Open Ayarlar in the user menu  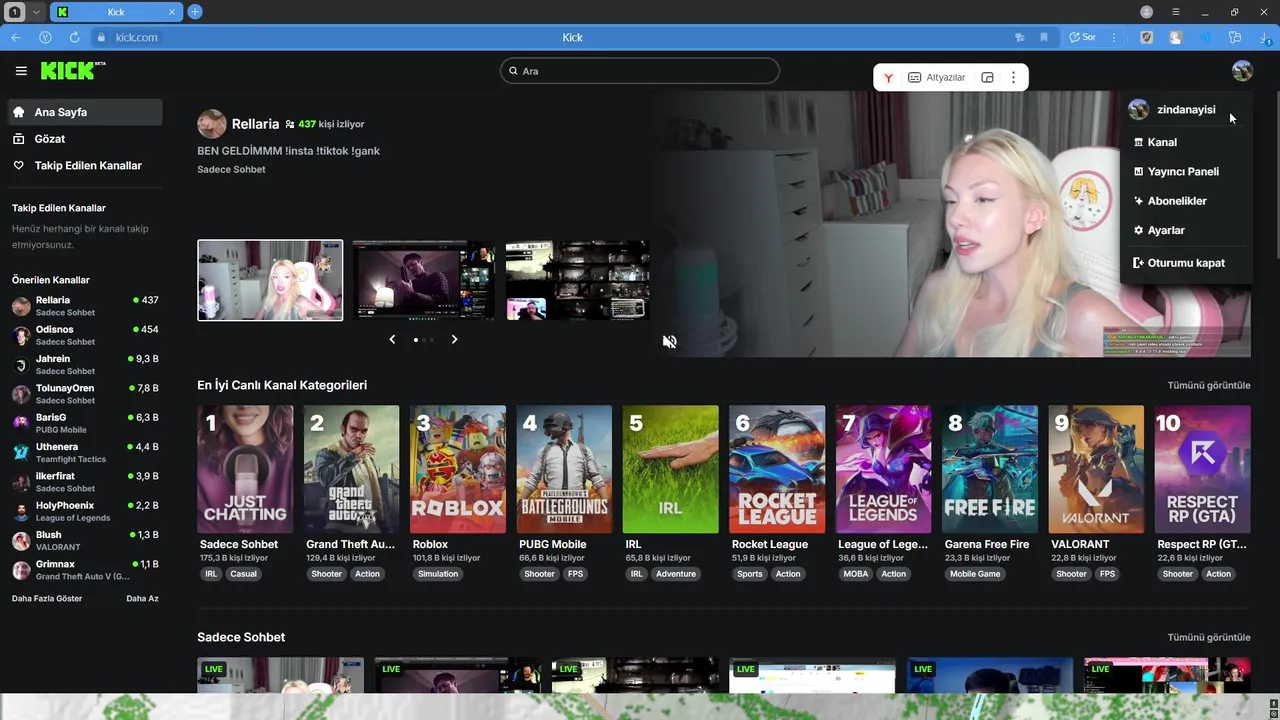tap(1165, 230)
